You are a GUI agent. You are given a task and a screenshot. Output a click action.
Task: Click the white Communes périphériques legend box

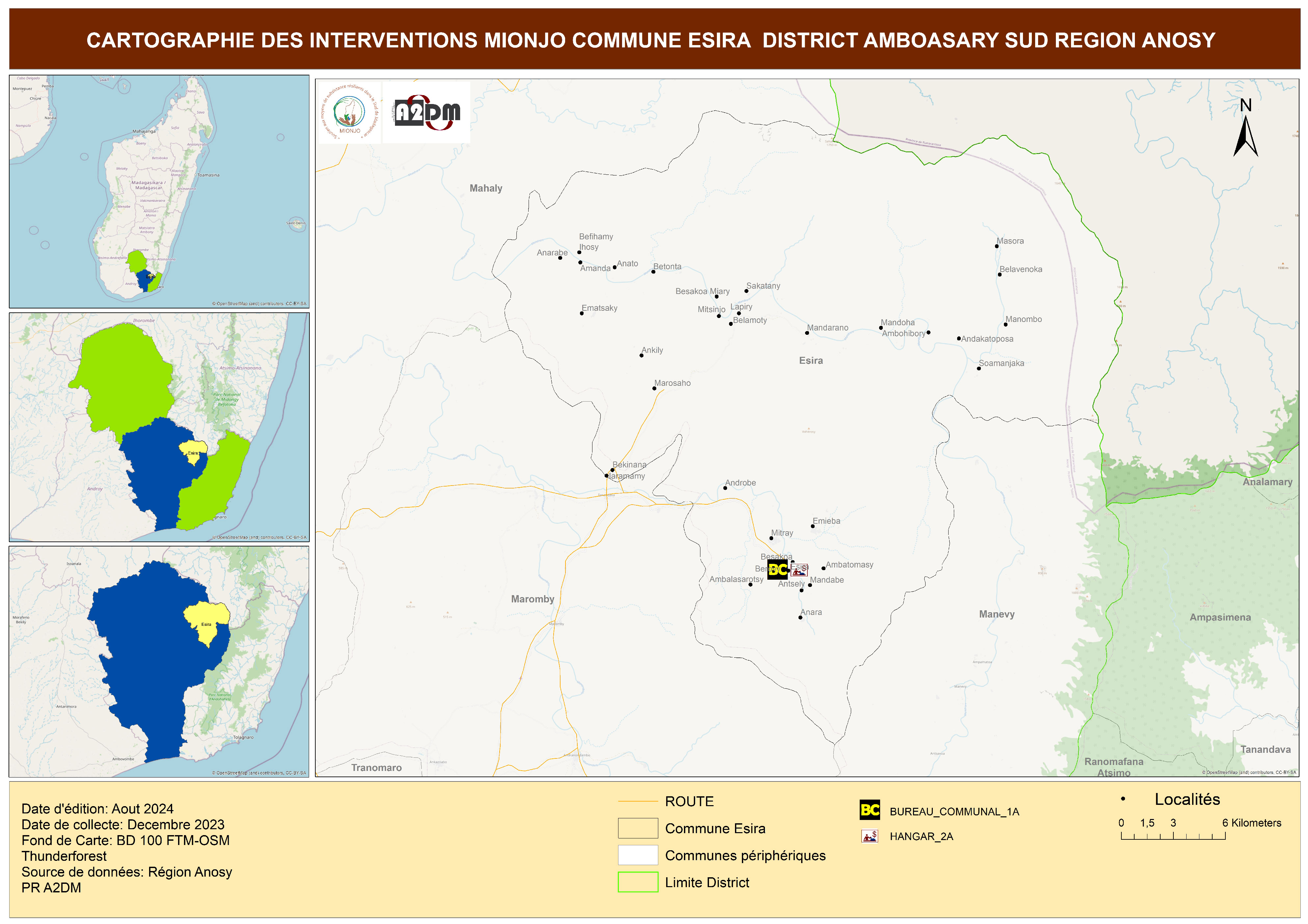(638, 855)
